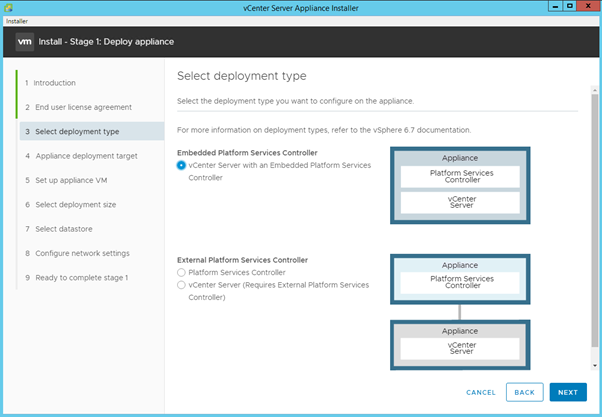This screenshot has width=602, height=417.
Task: Close the vCenter installer window
Action: 588,6
